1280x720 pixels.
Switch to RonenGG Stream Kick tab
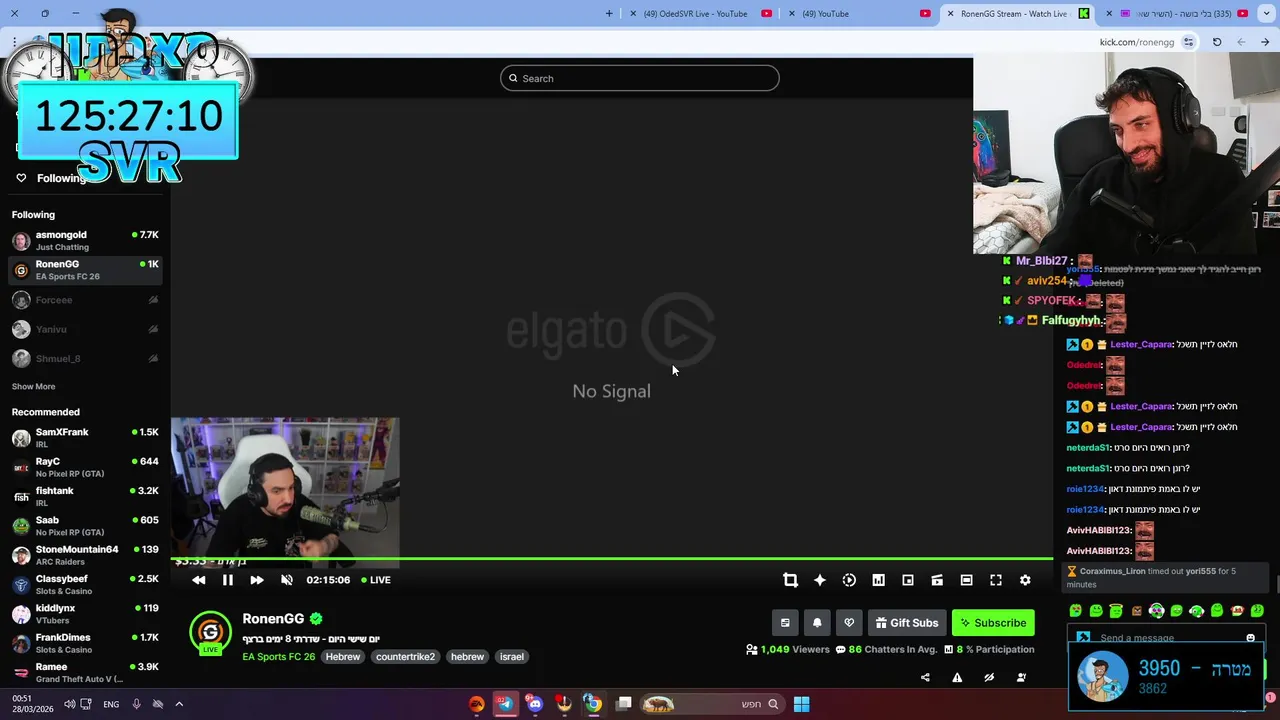(x=1017, y=13)
